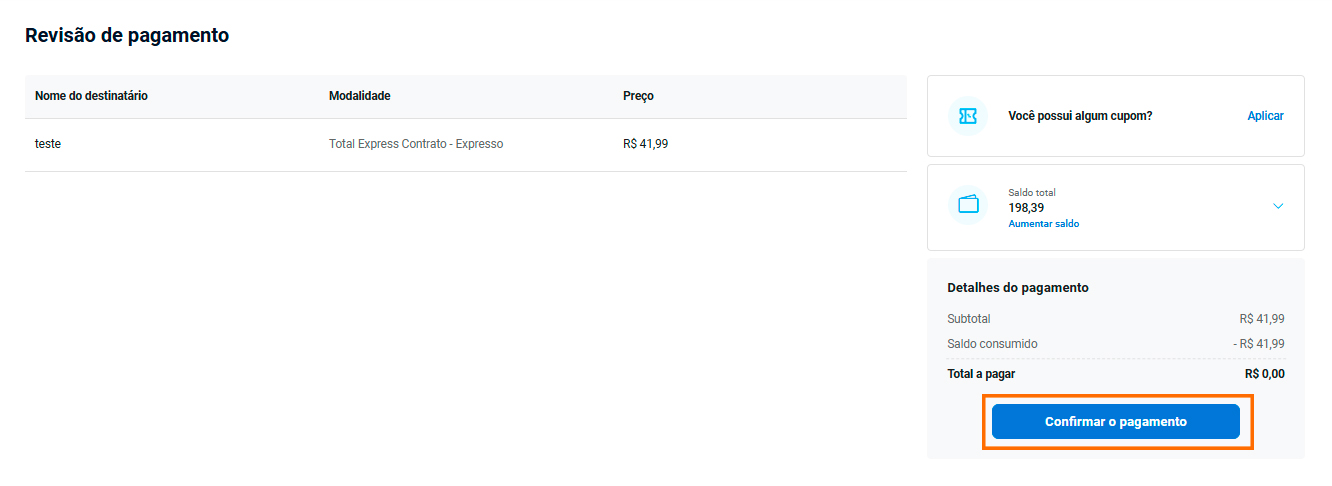Click the Nome do destinatário column header
Screen dimensions: 1332x486
click(91, 96)
